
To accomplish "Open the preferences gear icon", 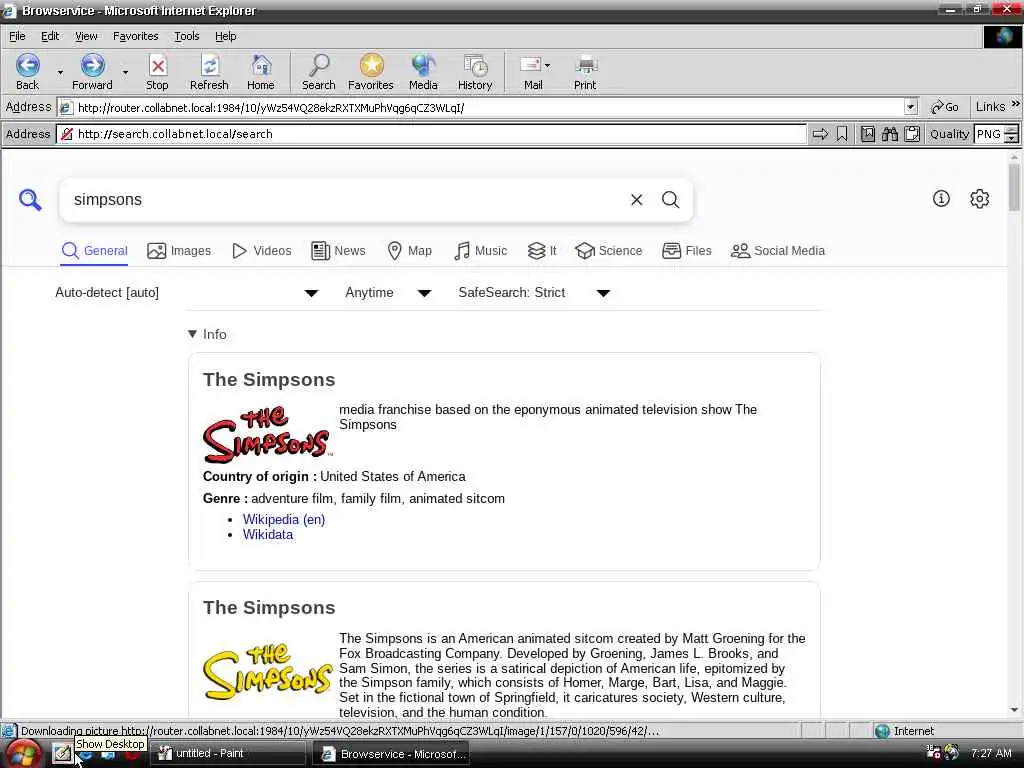I will click(980, 199).
